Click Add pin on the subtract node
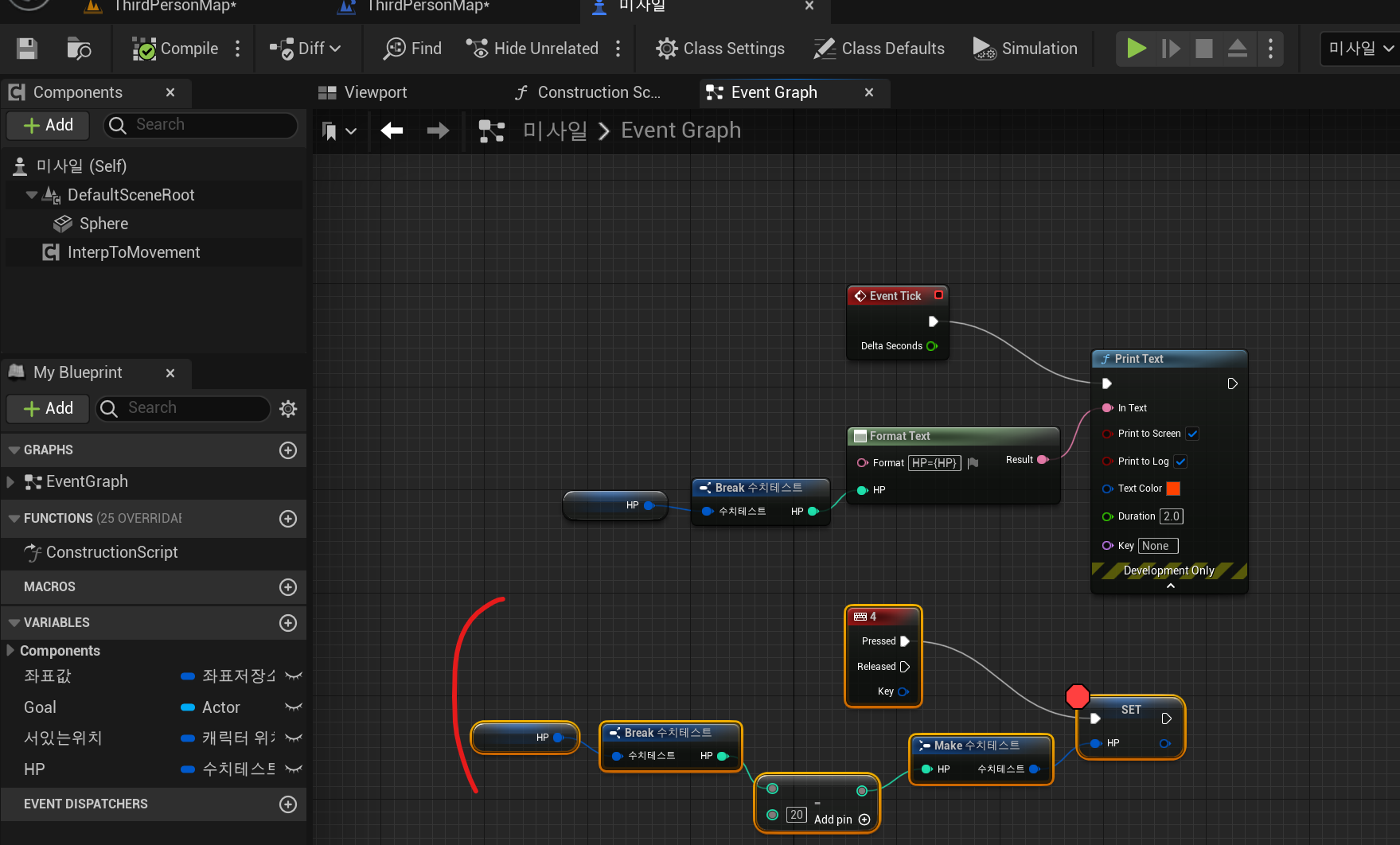The width and height of the screenshot is (1400, 845). [x=842, y=820]
